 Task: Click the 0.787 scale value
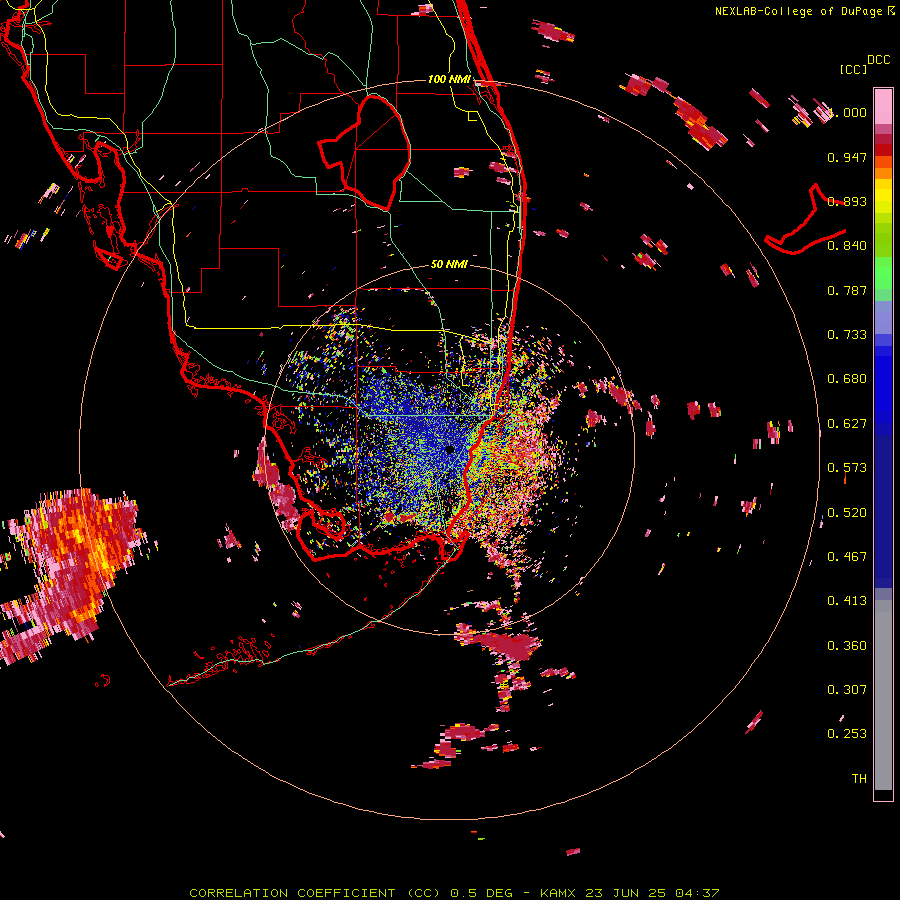(847, 290)
